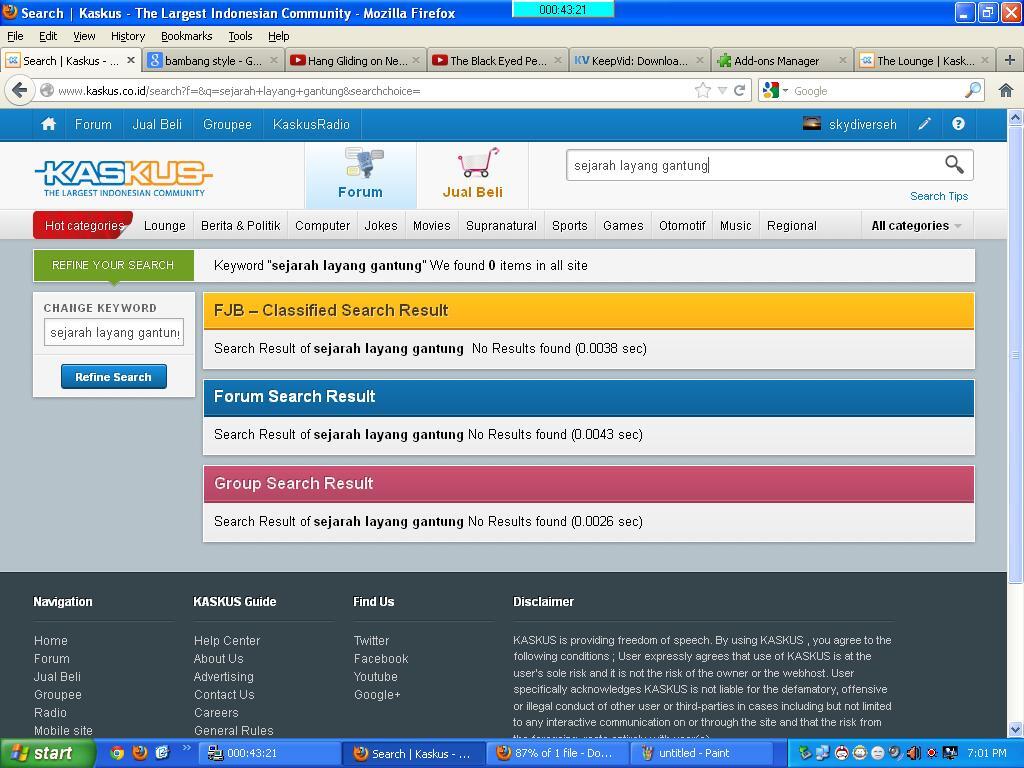Open the pencil edit icon beside skydiverseh

(924, 124)
